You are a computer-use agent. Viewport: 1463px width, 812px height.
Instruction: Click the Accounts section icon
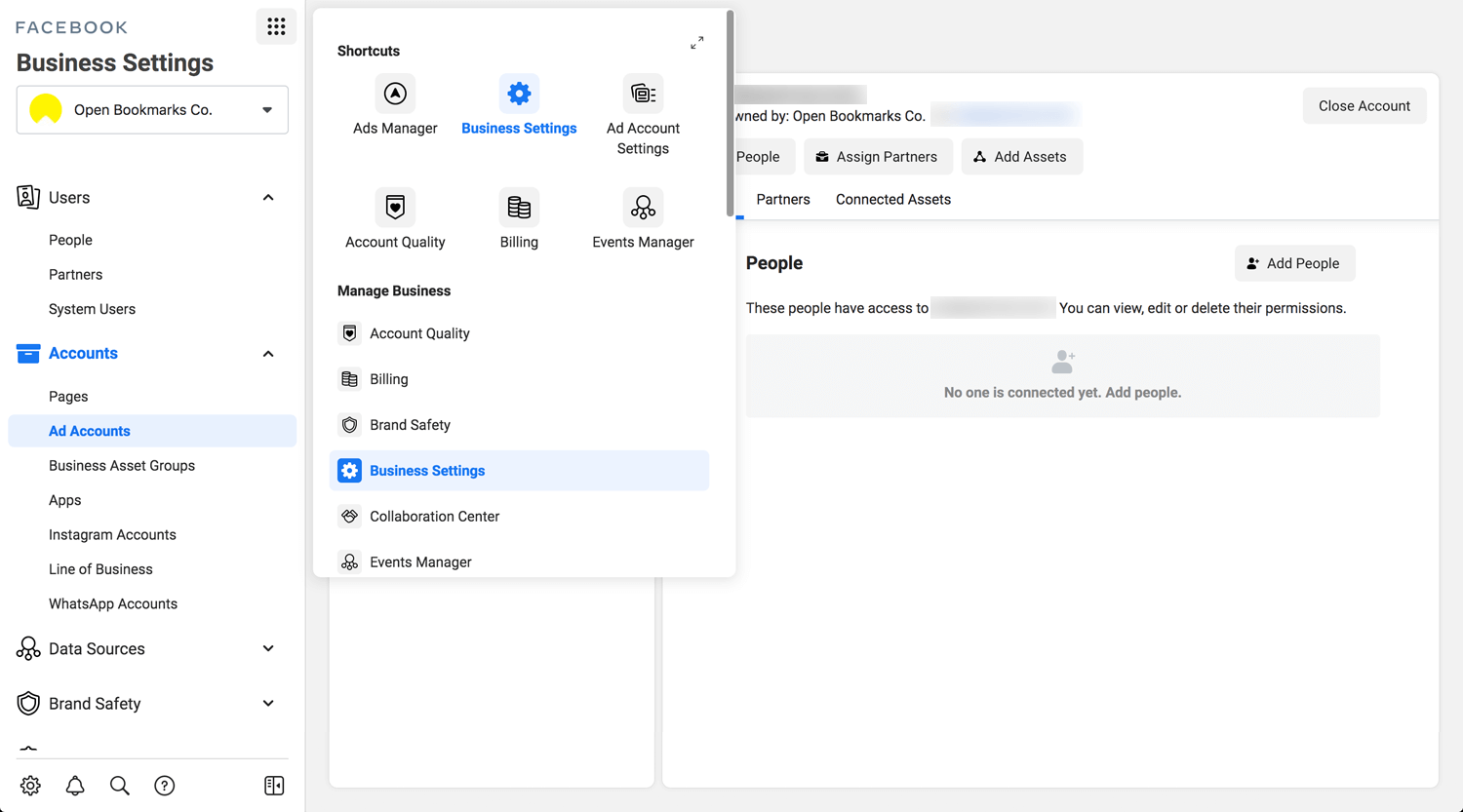pyautogui.click(x=28, y=353)
